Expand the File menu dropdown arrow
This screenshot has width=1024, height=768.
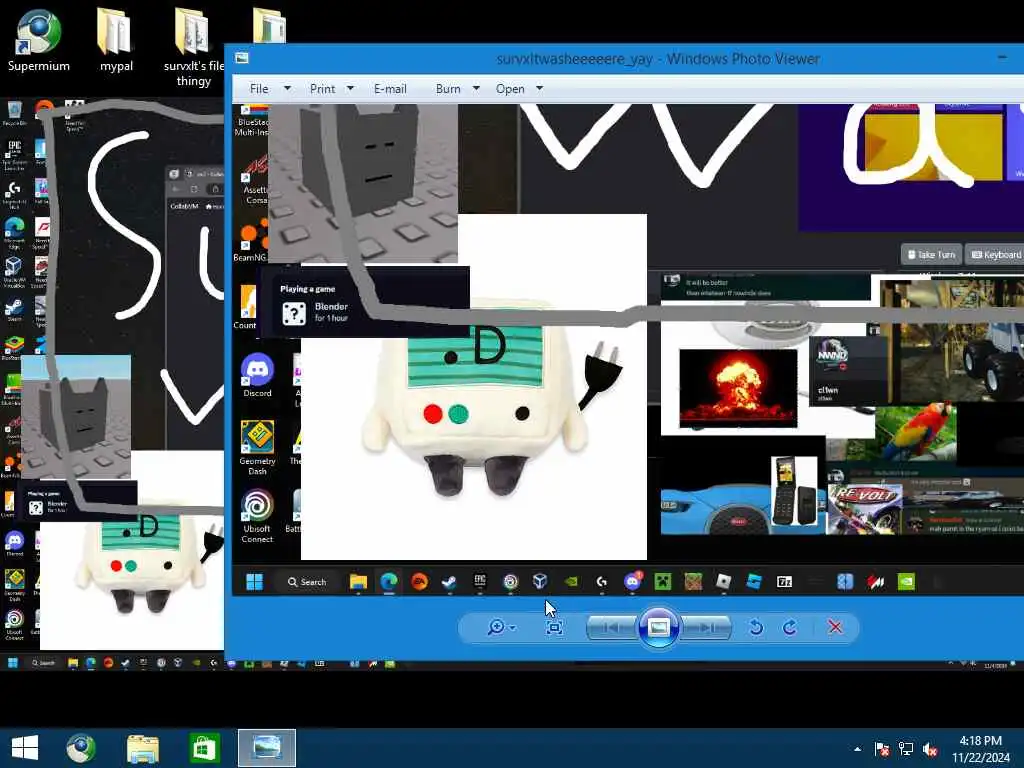[x=287, y=88]
